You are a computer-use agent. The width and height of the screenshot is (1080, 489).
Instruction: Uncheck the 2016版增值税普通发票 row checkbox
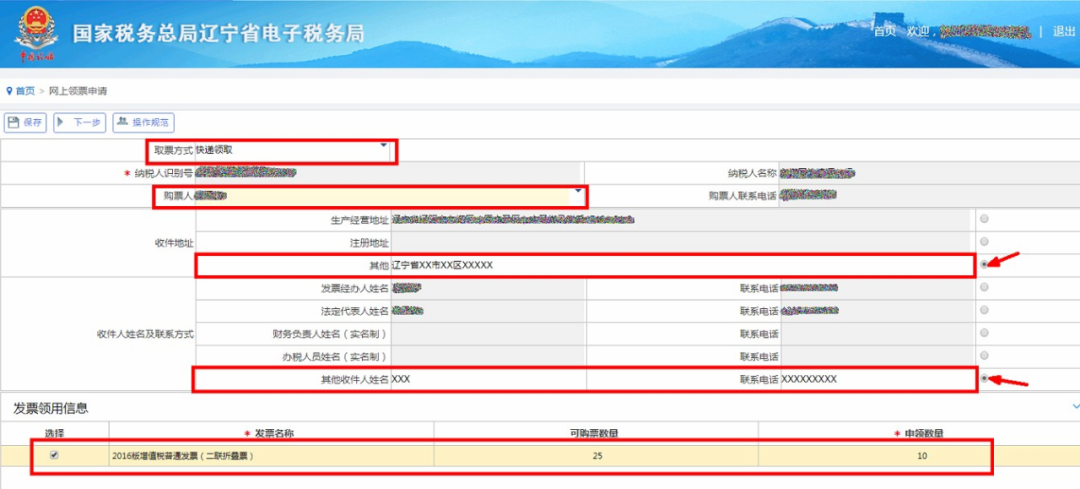pyautogui.click(x=54, y=455)
